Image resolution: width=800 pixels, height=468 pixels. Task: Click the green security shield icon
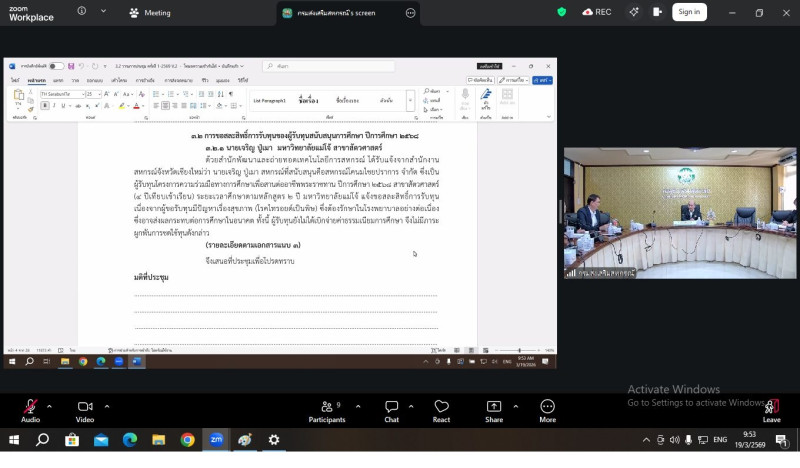[561, 12]
